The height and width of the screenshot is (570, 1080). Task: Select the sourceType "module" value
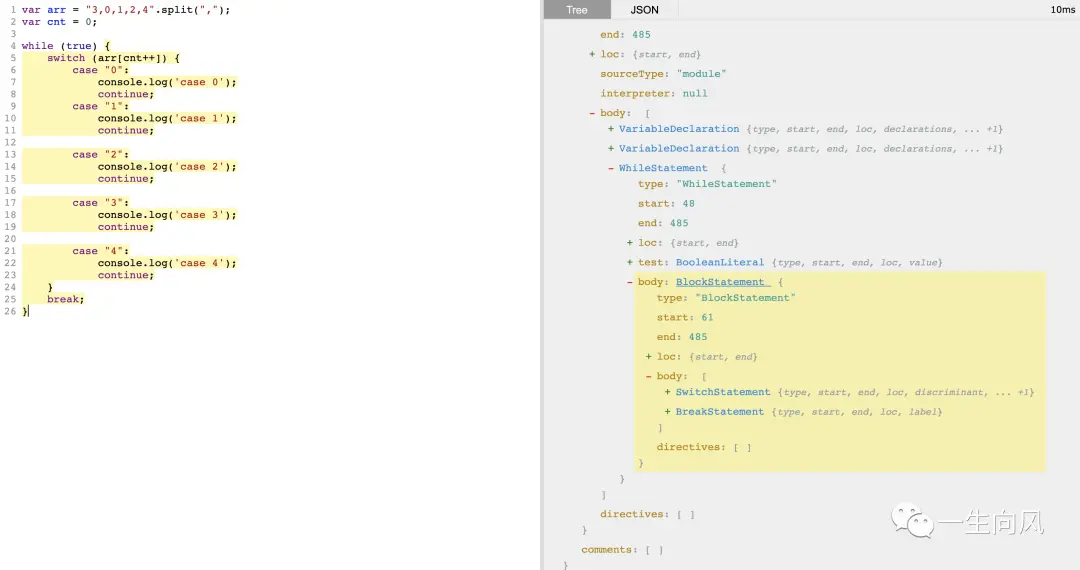(701, 74)
